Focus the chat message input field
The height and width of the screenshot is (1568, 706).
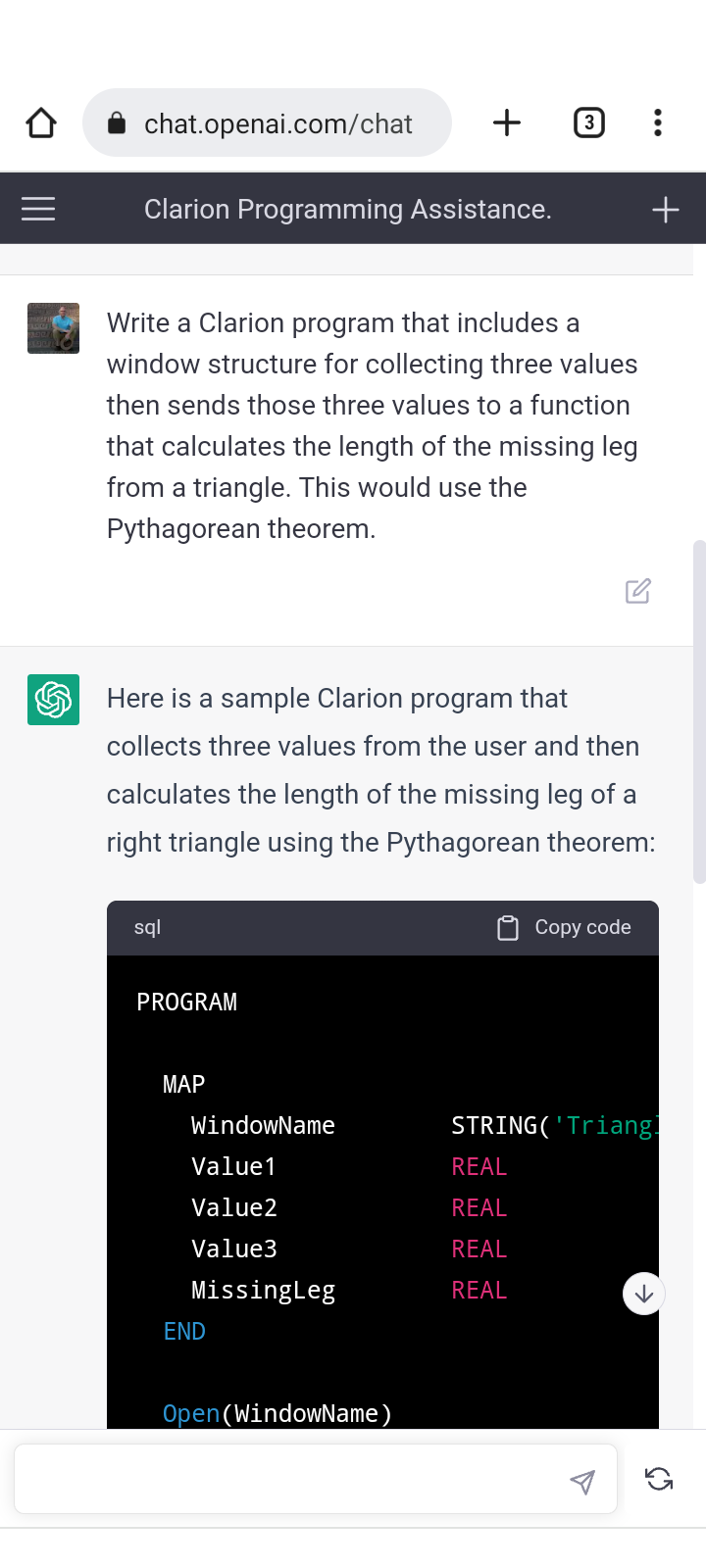(294, 1479)
